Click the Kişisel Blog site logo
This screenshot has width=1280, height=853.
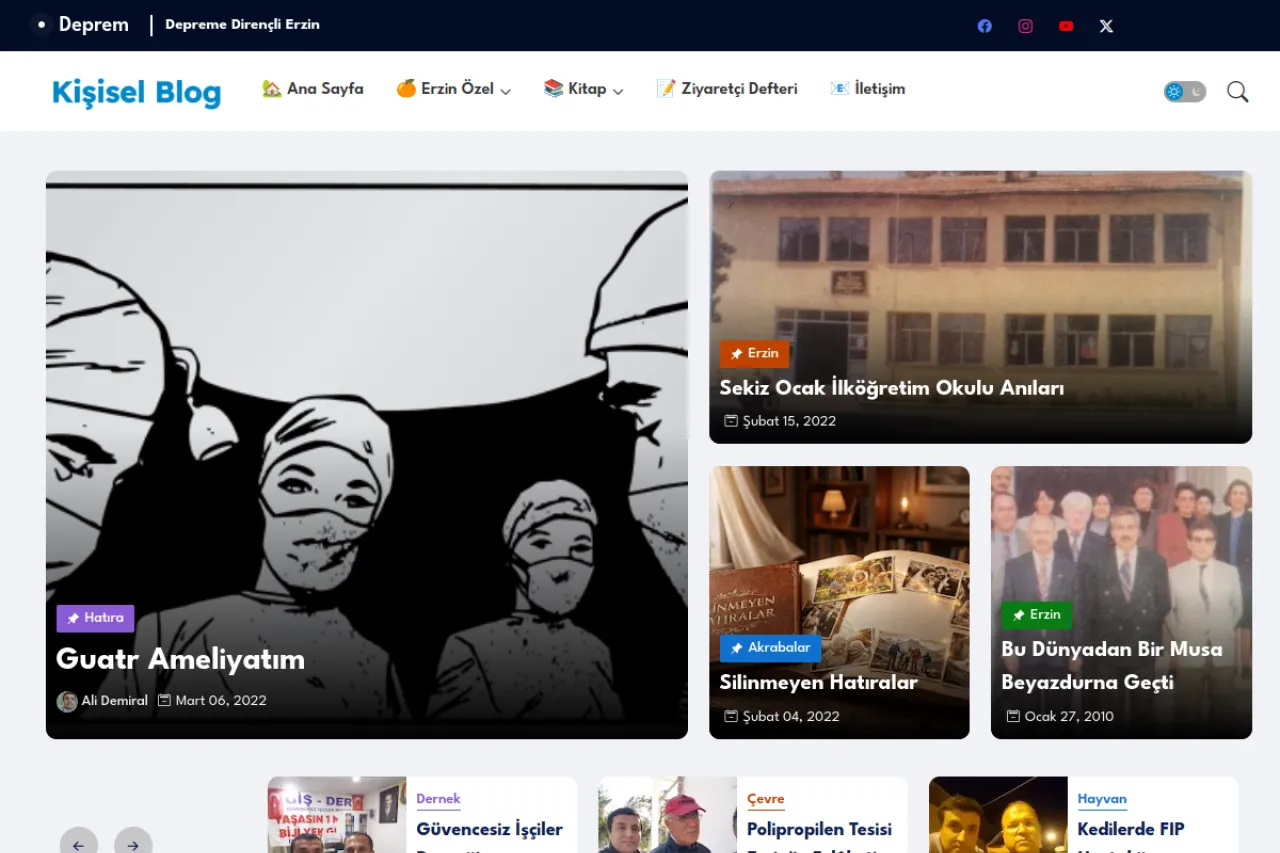(x=136, y=92)
